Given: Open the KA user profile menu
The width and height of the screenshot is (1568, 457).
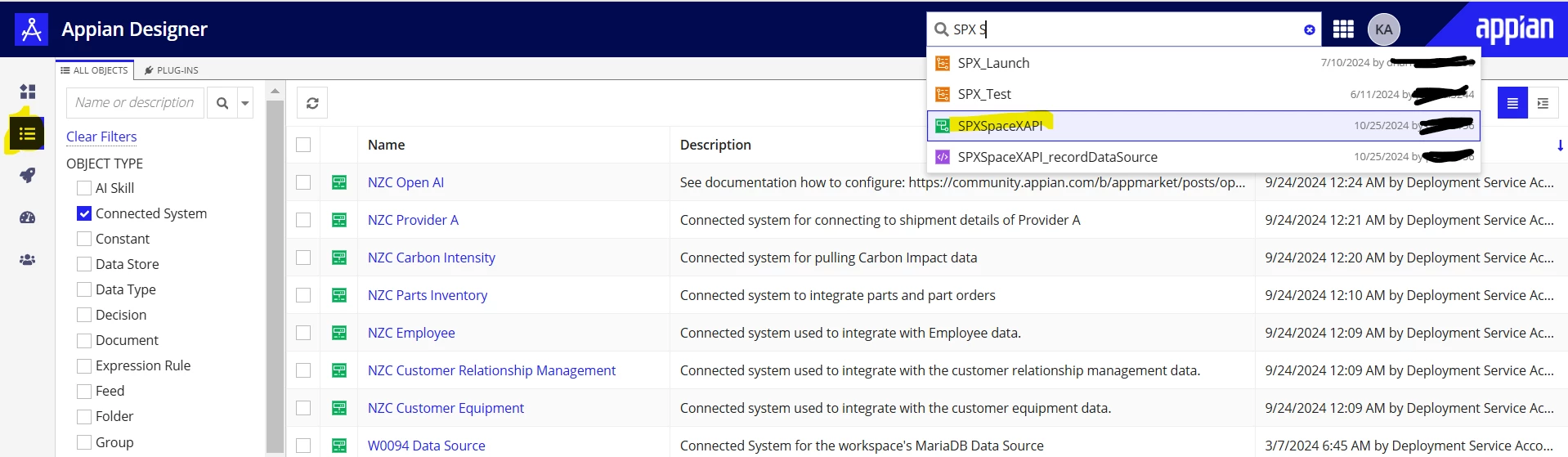Looking at the screenshot, I should coord(1383,29).
